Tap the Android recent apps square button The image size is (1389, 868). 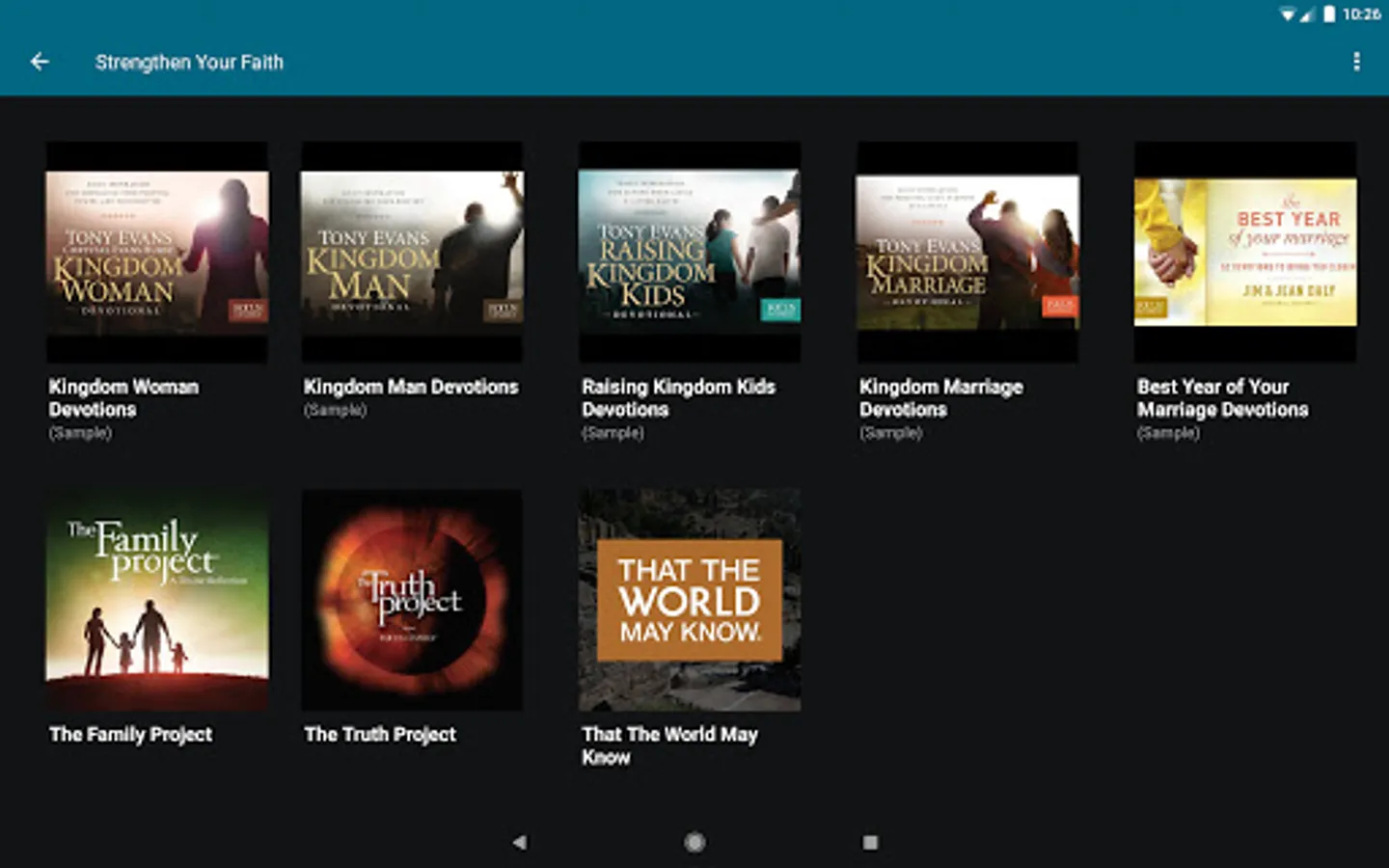point(870,842)
